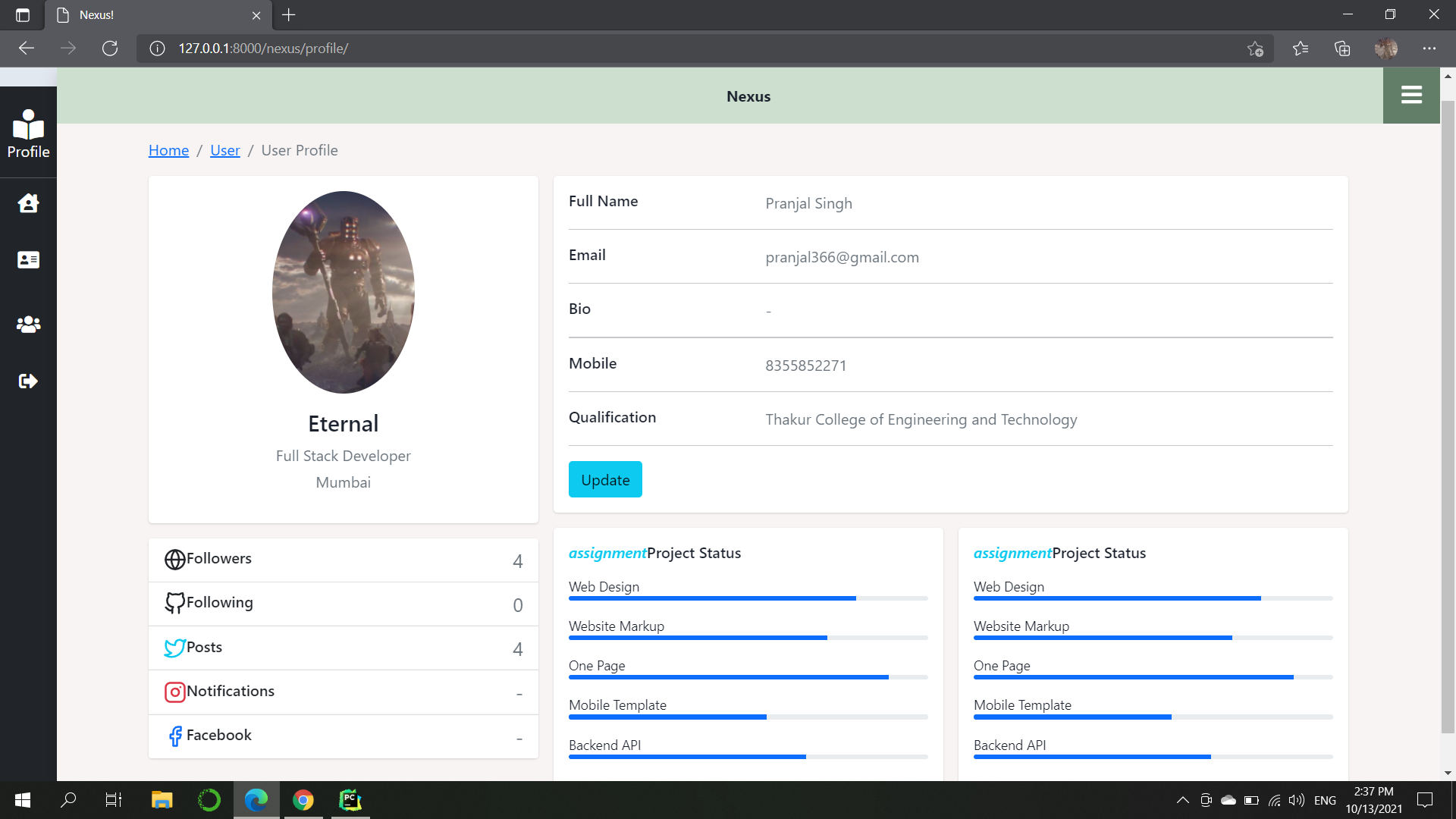Viewport: 1456px width, 819px height.
Task: Toggle add page to favorites star
Action: pos(1255,49)
